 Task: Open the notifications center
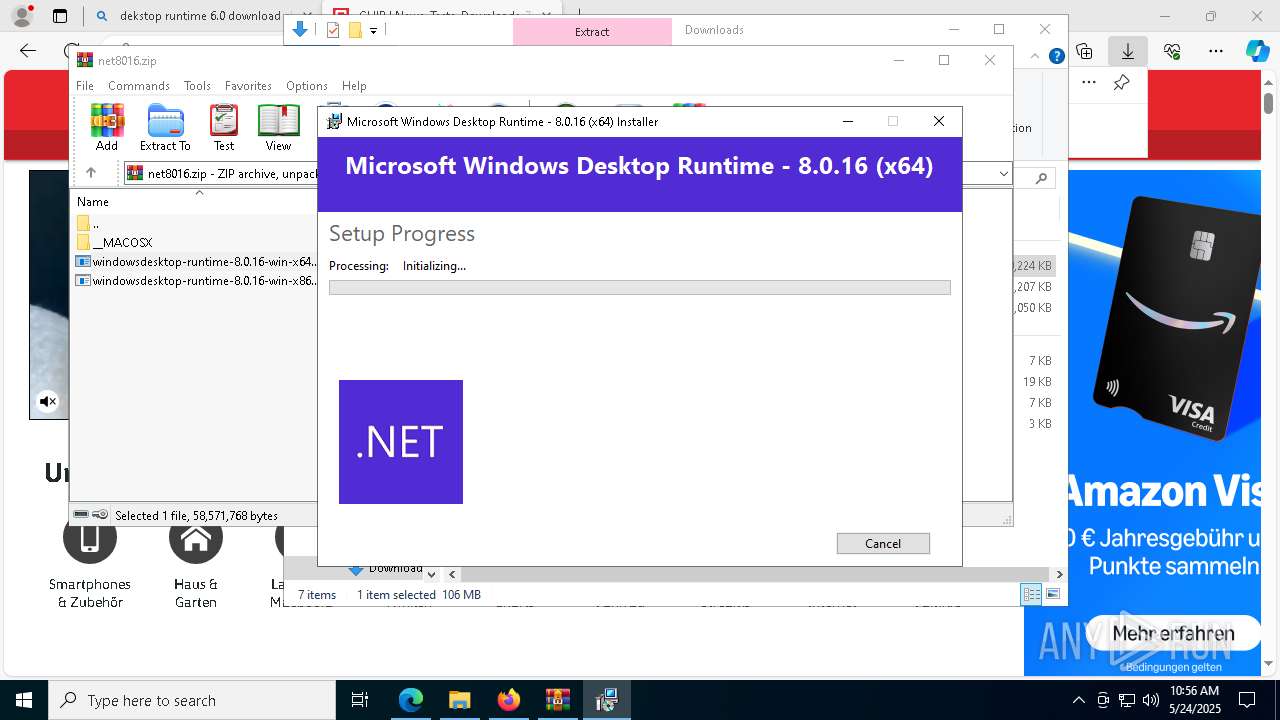(1247, 700)
